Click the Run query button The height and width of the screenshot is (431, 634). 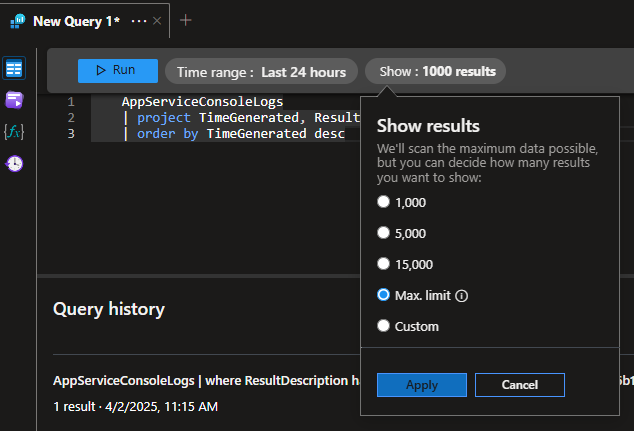point(118,71)
